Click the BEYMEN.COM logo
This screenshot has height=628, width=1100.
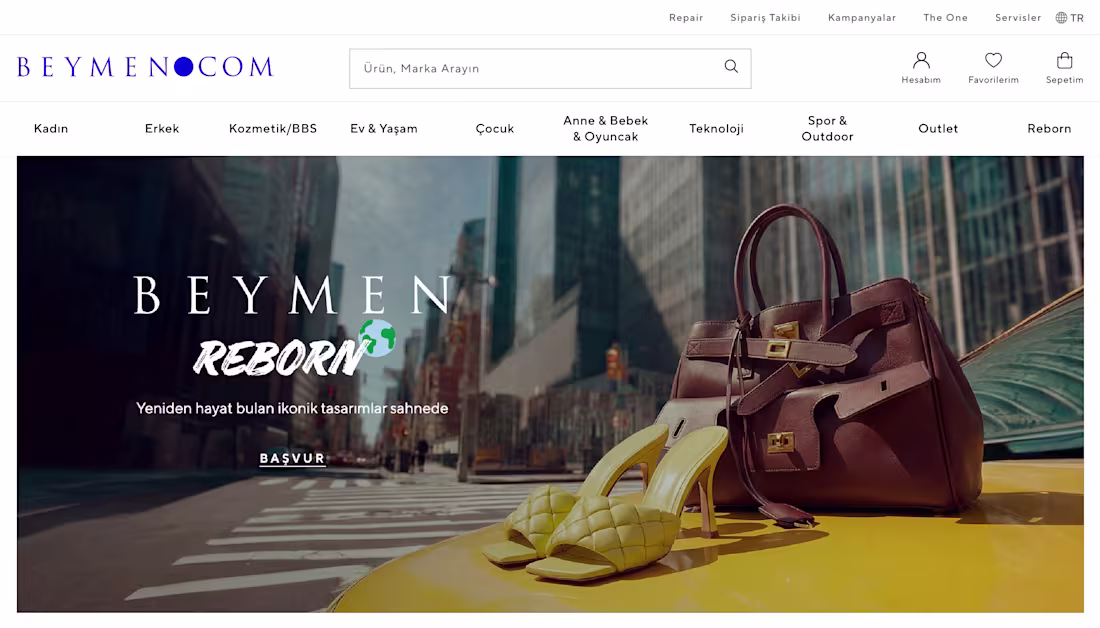pyautogui.click(x=146, y=67)
